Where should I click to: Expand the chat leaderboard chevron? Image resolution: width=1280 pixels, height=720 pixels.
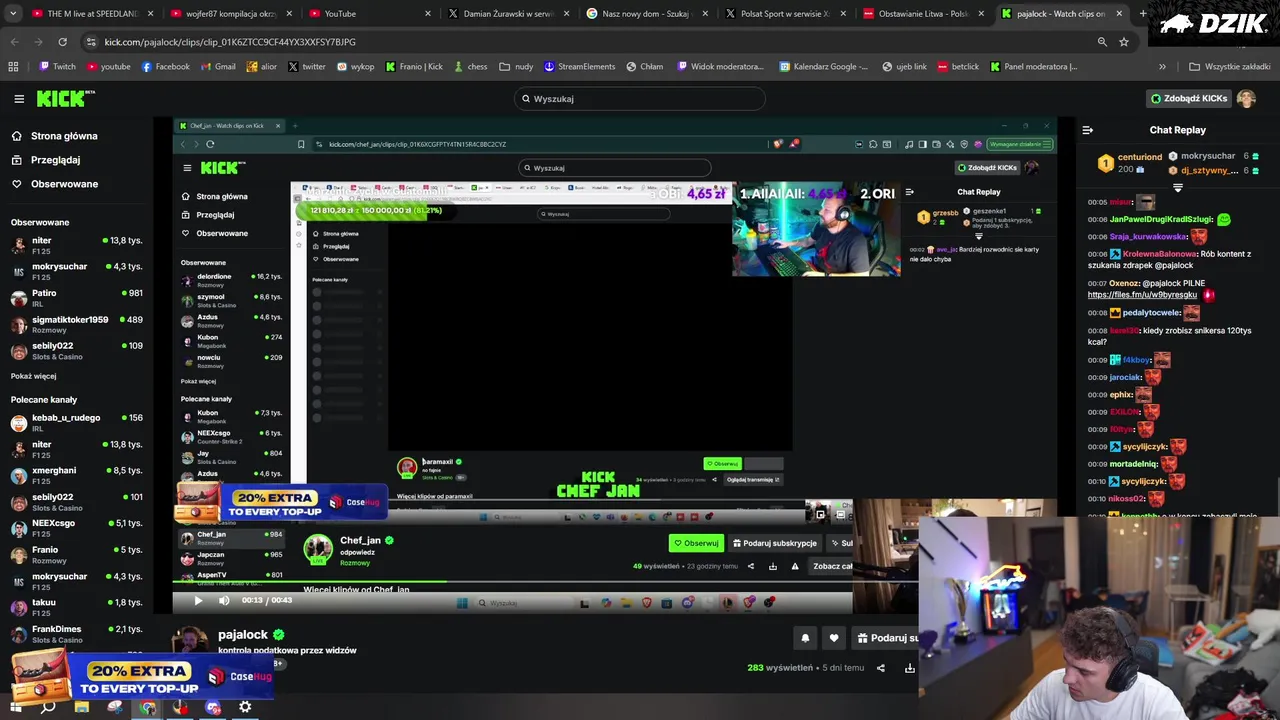[1178, 188]
